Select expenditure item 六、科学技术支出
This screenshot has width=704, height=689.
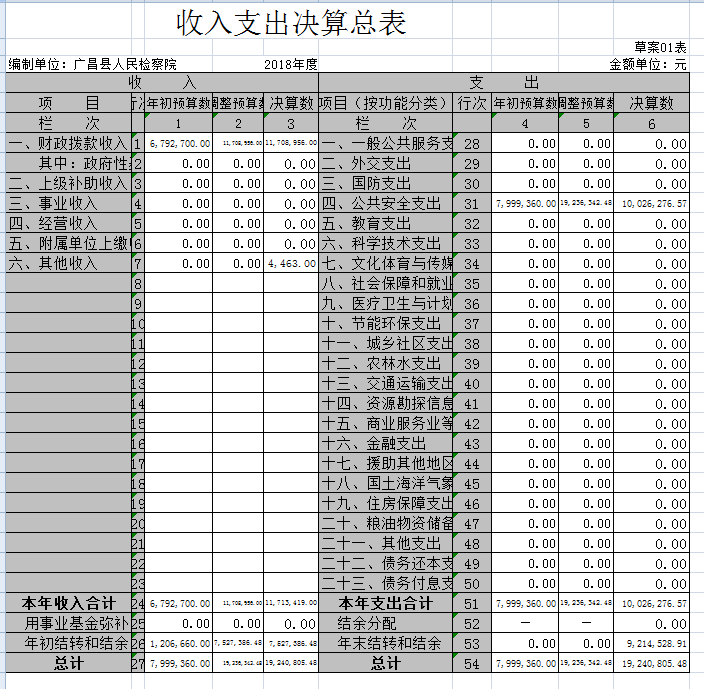pyautogui.click(x=386, y=243)
